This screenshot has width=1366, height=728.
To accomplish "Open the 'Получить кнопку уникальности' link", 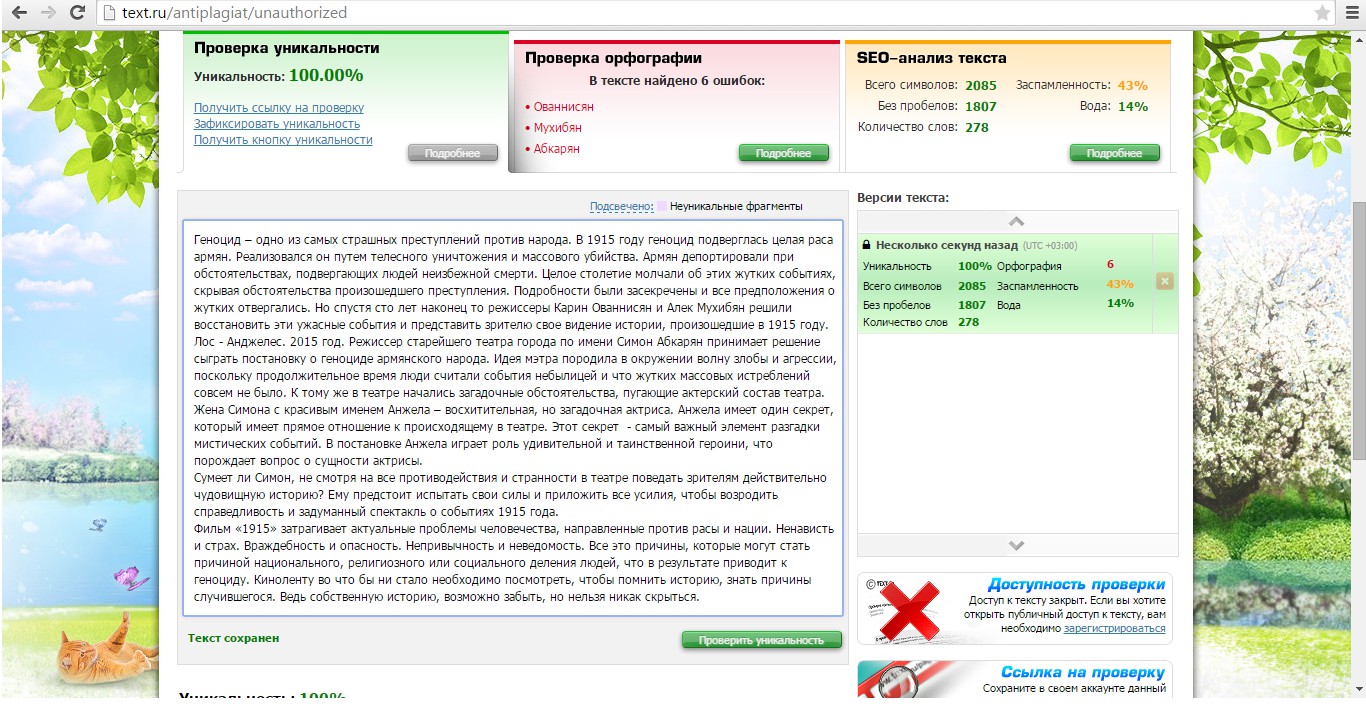I will [x=283, y=140].
